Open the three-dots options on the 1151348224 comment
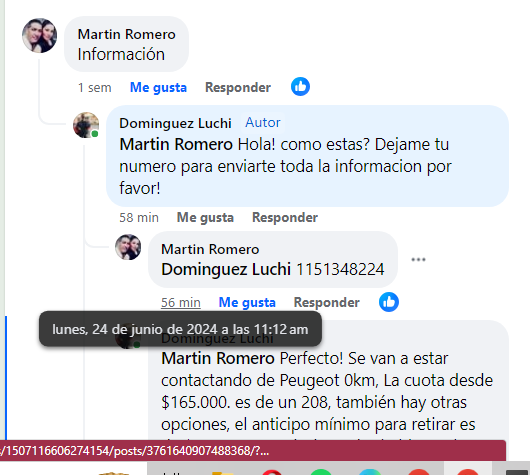530x475 pixels. (x=418, y=260)
